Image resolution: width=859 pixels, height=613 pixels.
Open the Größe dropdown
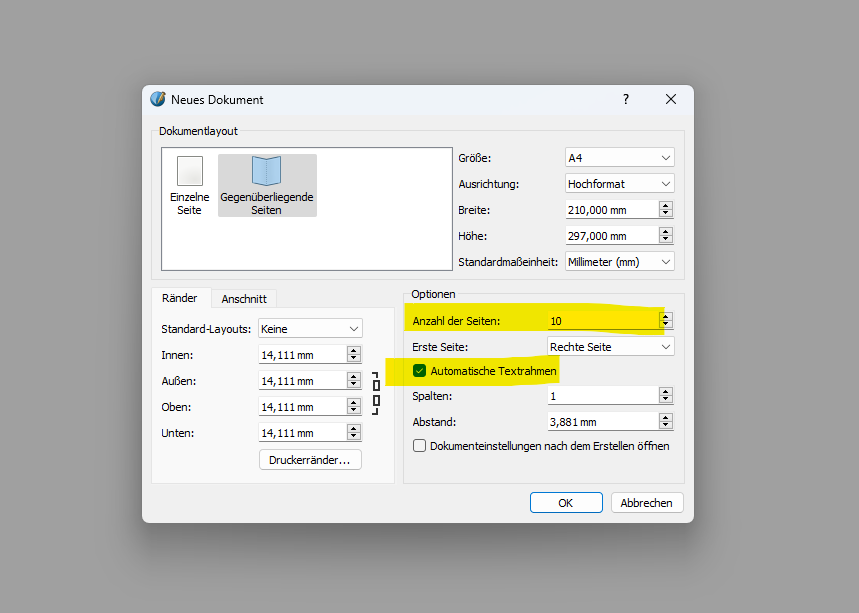coord(620,158)
